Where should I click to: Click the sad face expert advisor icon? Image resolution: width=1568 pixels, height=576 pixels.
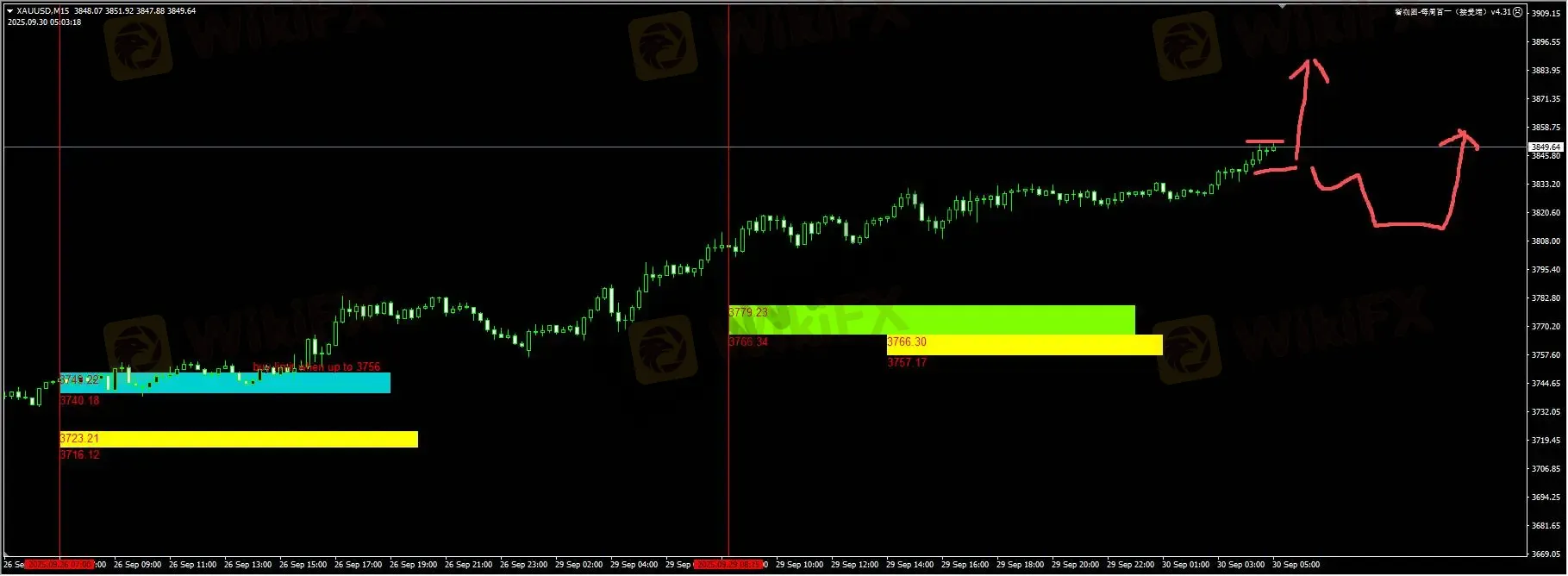click(1518, 12)
